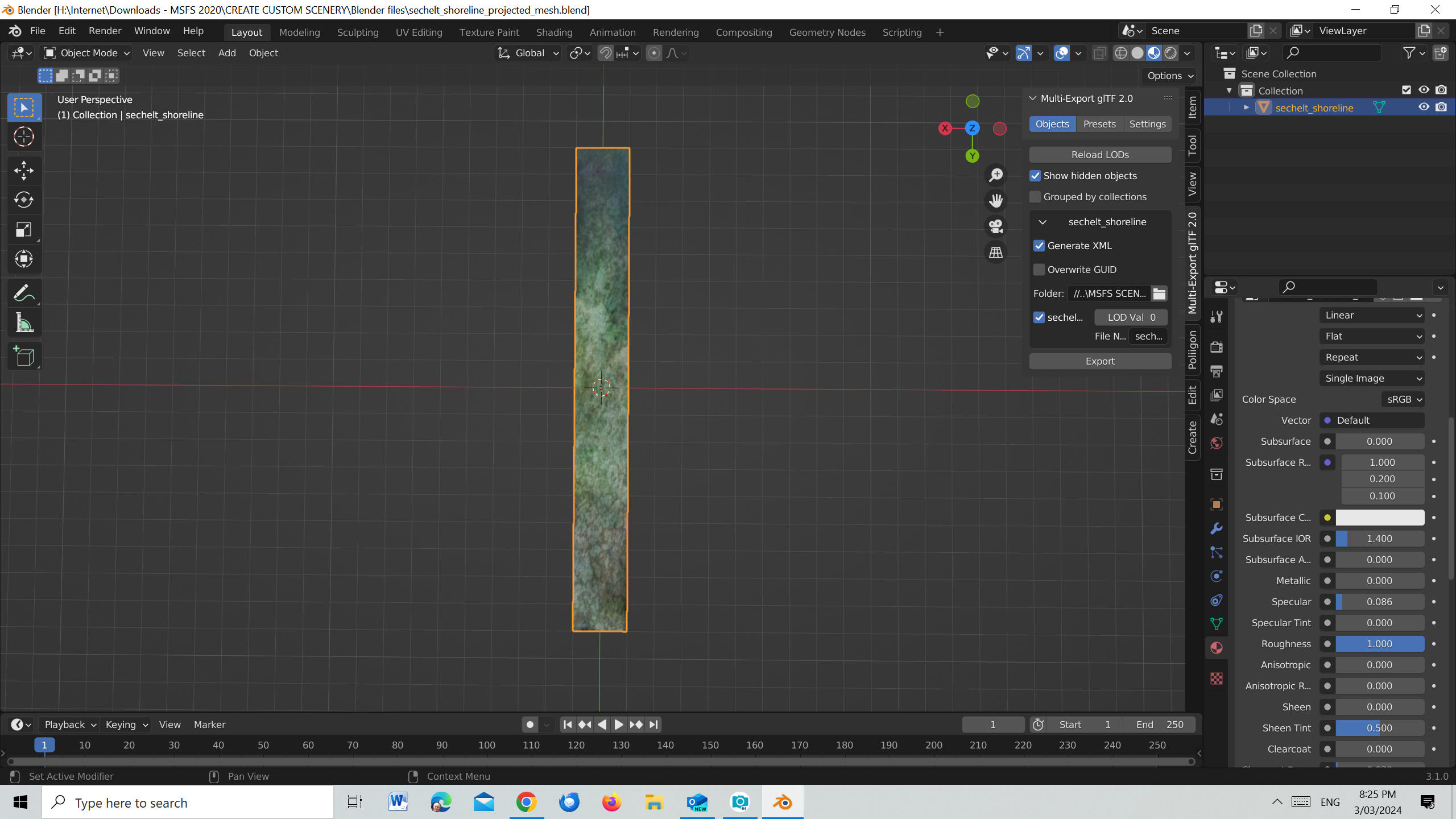Viewport: 1456px width, 819px height.
Task: Open the Flat projection dropdown
Action: click(x=1372, y=336)
